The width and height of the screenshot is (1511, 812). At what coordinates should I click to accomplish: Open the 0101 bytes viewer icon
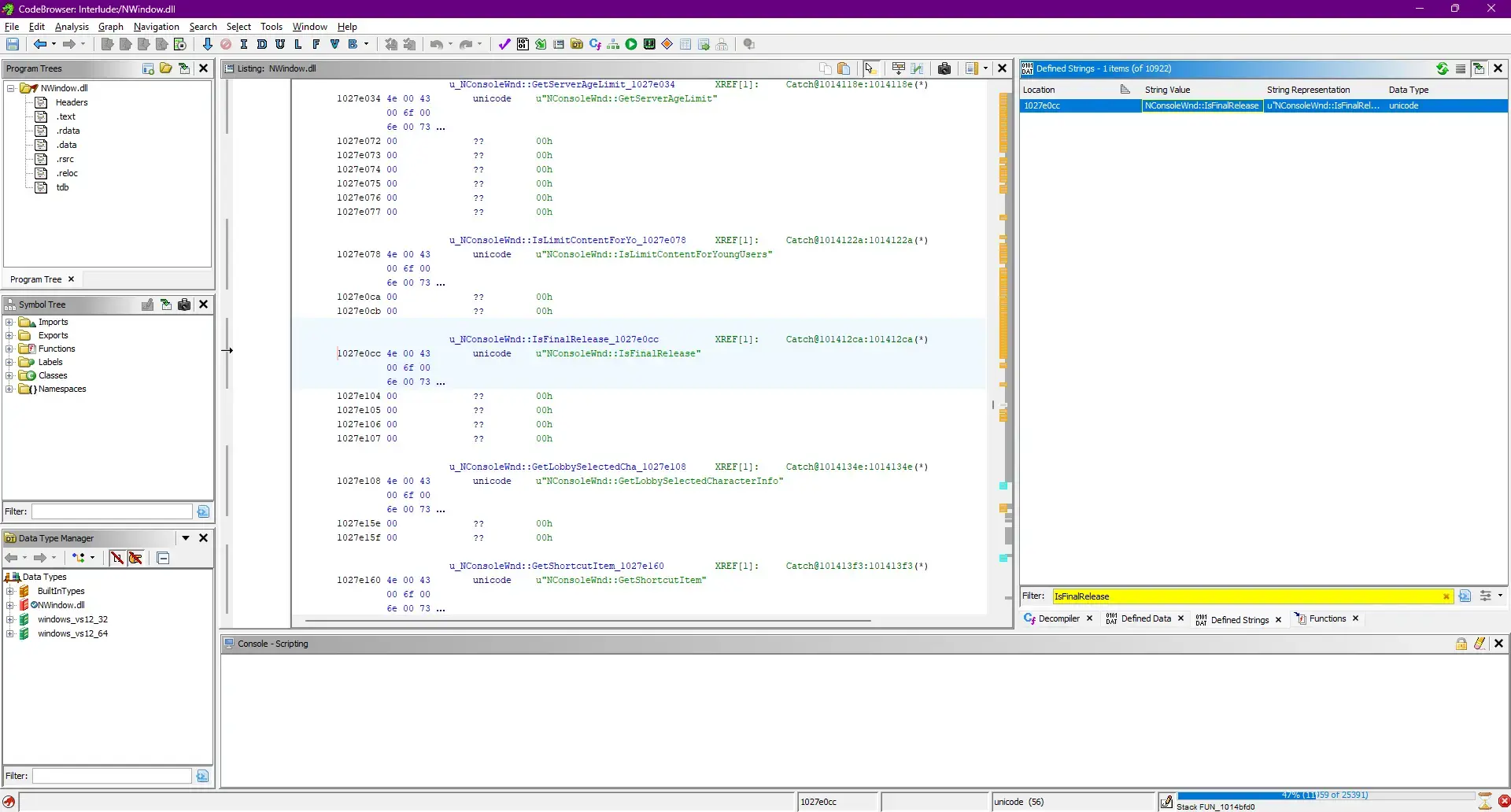(523, 45)
